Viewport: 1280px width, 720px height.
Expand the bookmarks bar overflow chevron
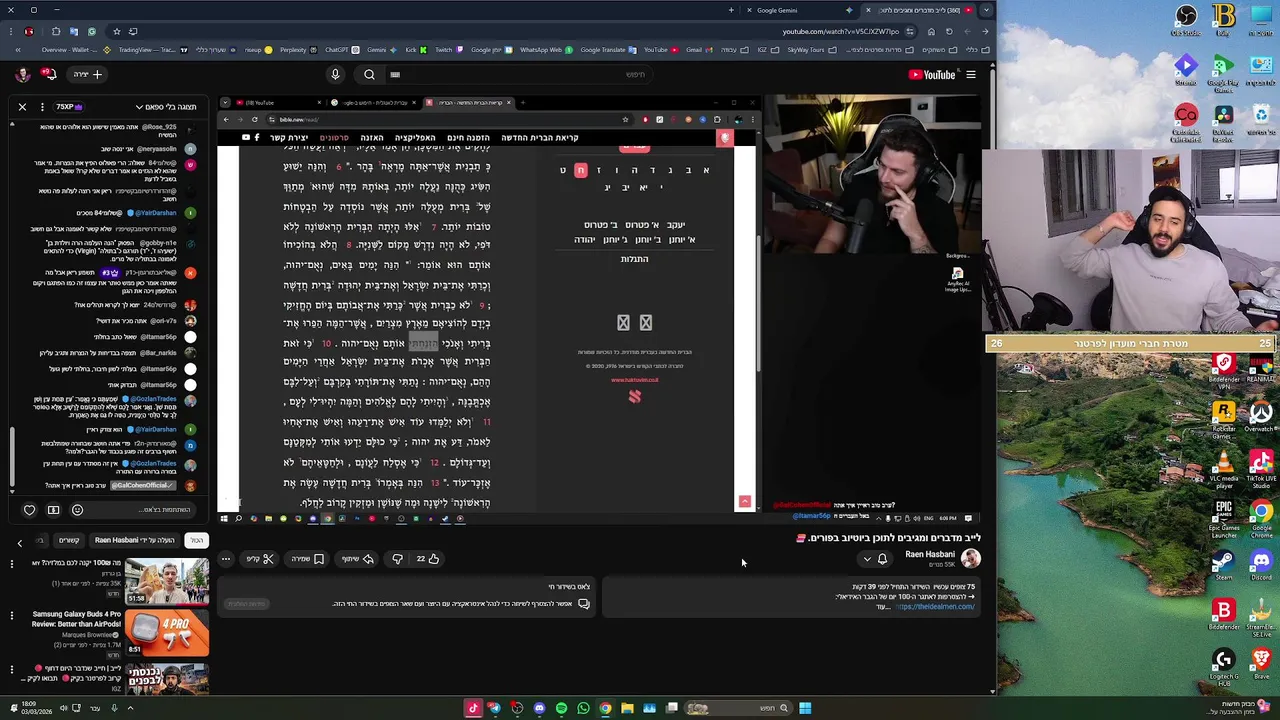click(x=18, y=50)
